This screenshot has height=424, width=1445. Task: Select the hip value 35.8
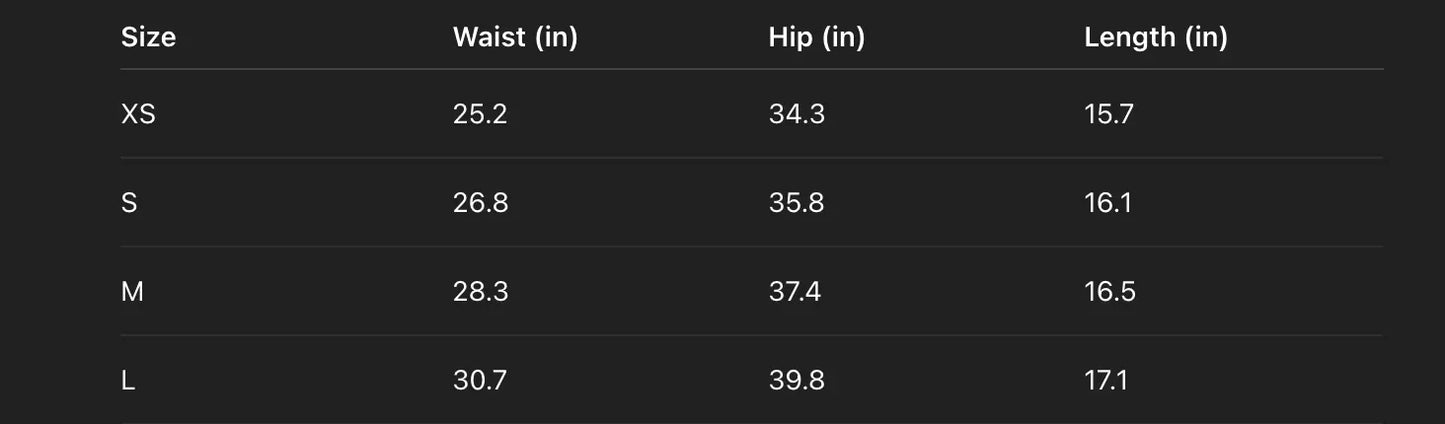[x=796, y=203]
